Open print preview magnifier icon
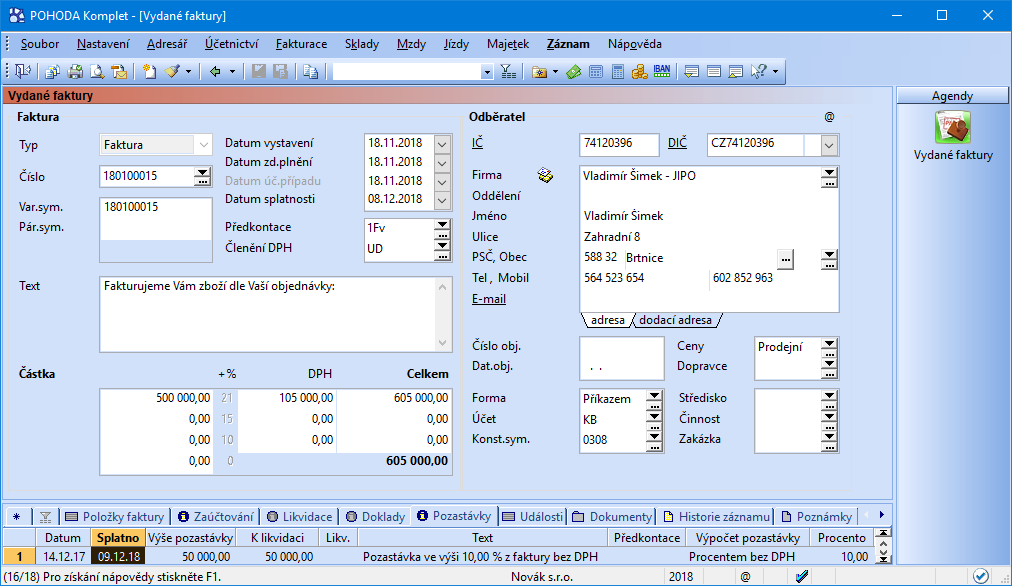This screenshot has width=1012, height=586. (97, 72)
